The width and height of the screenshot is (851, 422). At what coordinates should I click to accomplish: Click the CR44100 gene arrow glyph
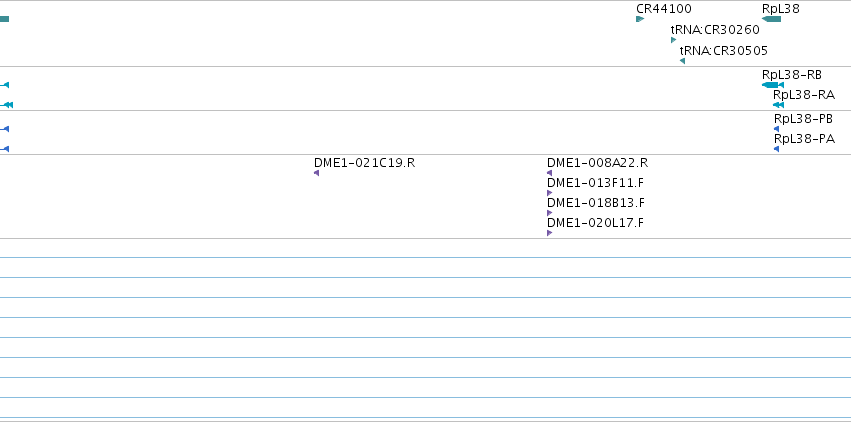[x=640, y=19]
